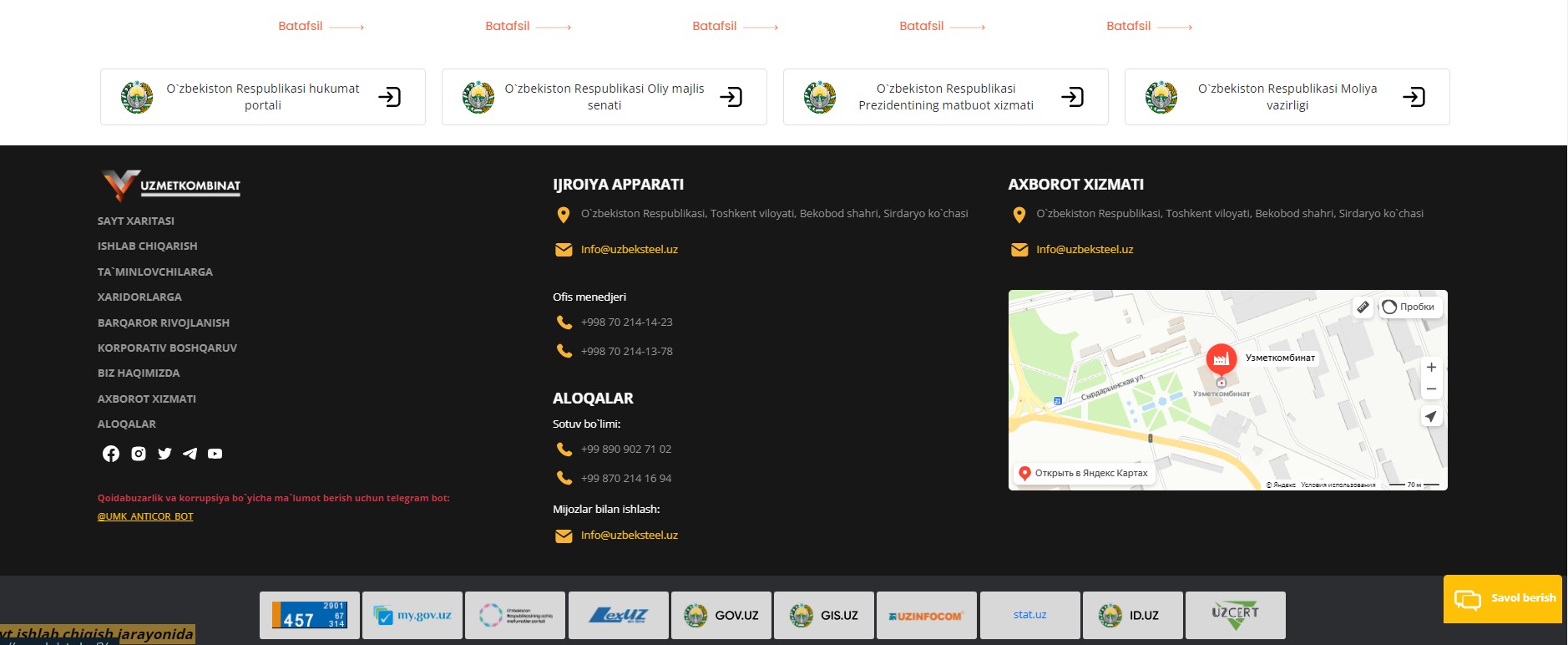This screenshot has height=645, width=1568.
Task: Zoom out on the Yandex map
Action: click(x=1431, y=389)
